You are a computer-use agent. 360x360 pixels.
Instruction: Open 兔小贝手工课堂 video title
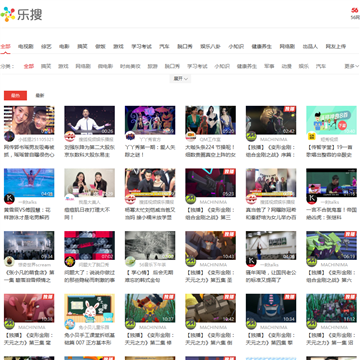[x=89, y=339]
